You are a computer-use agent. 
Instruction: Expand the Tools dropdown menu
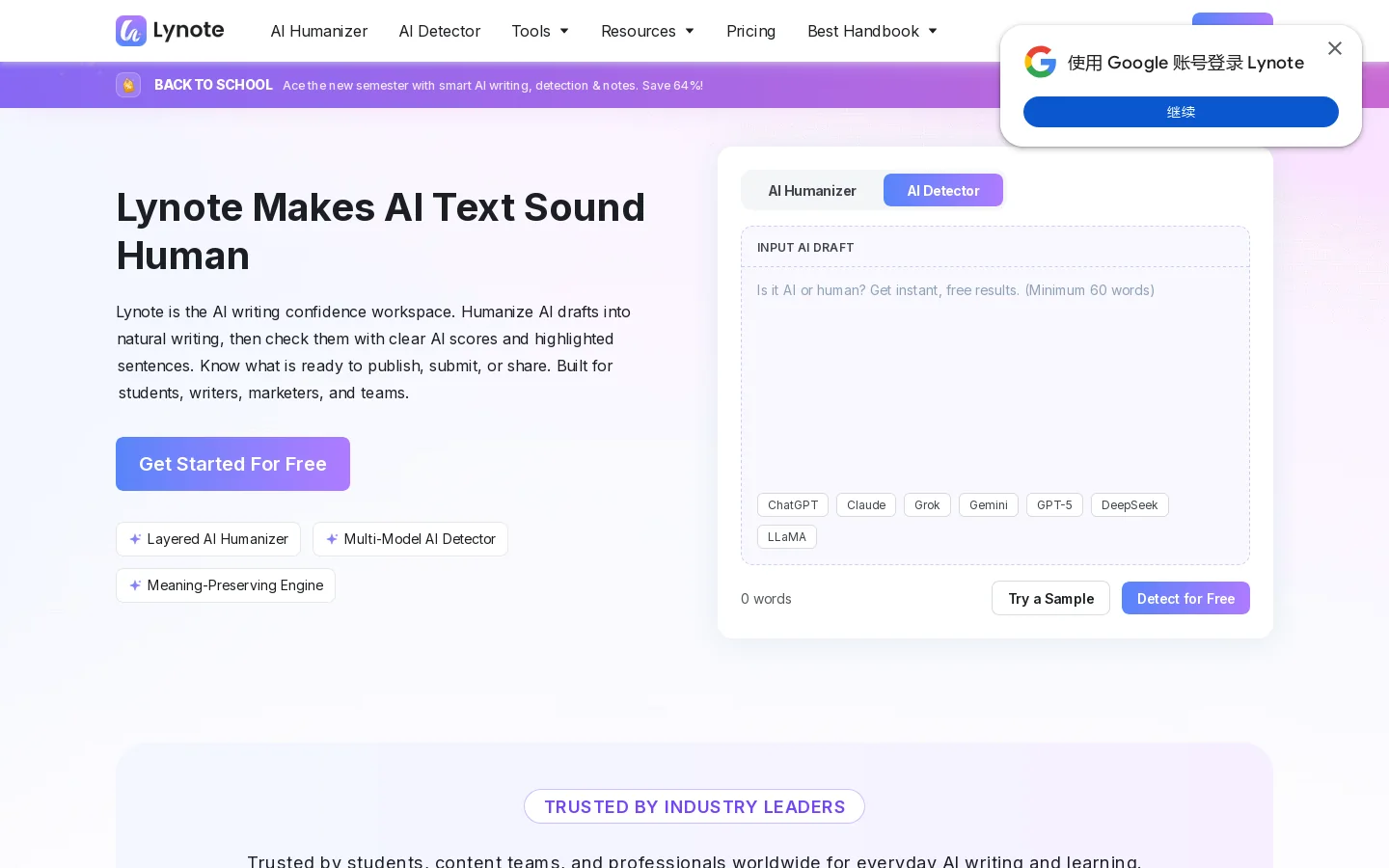click(540, 31)
